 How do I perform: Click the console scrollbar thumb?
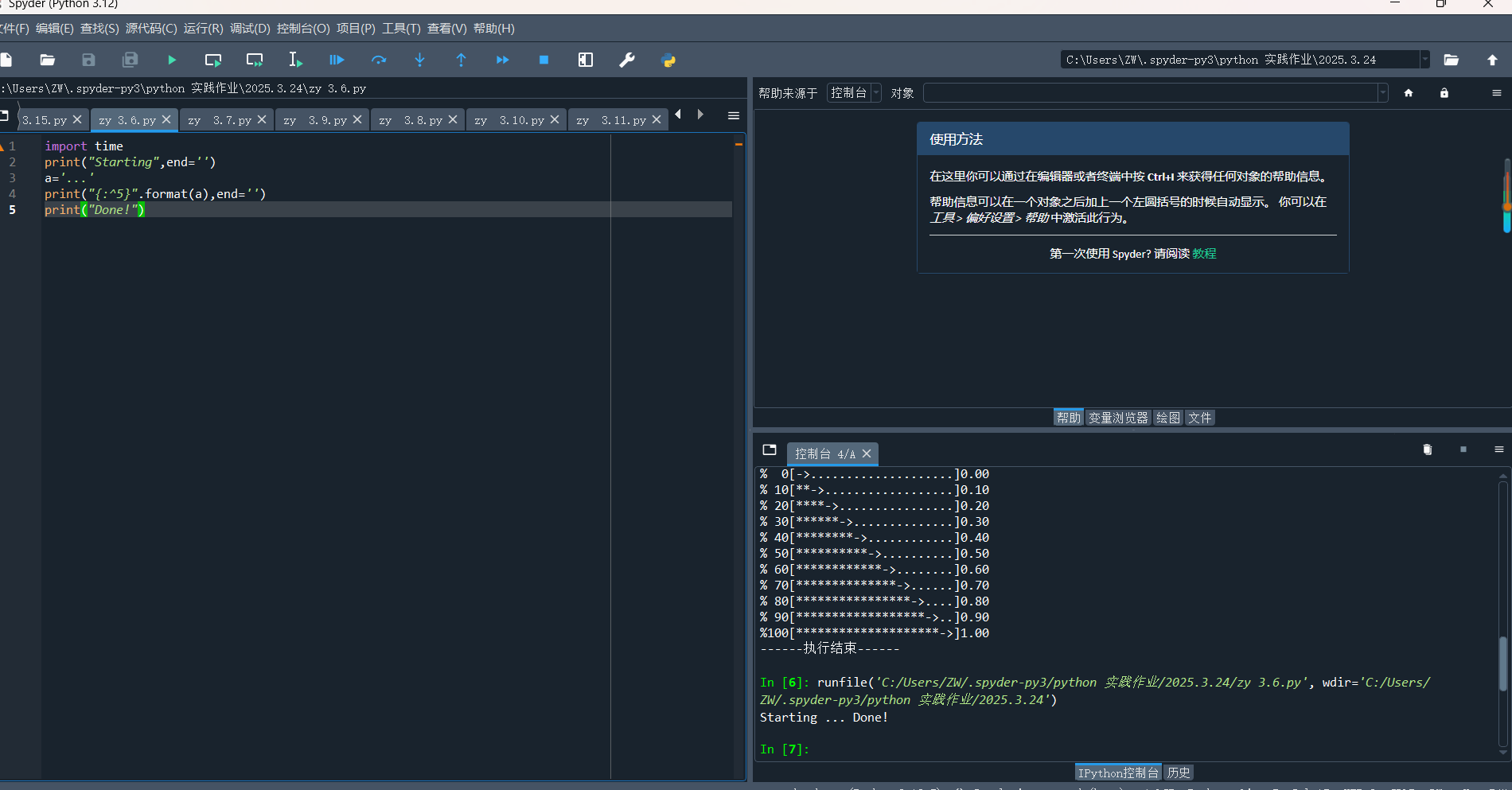(x=1502, y=664)
